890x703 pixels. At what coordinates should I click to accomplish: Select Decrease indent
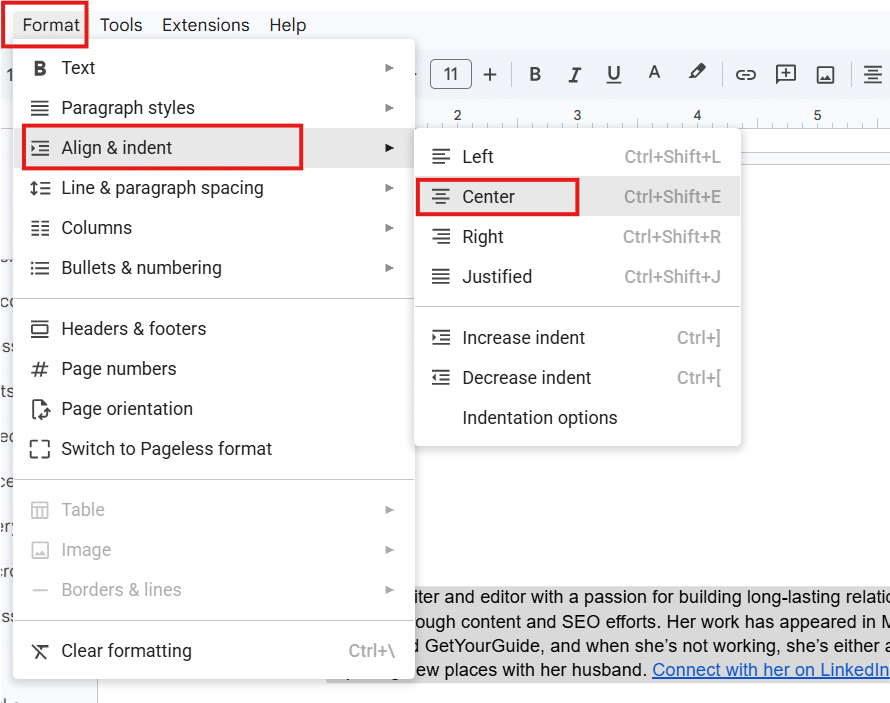(x=577, y=377)
